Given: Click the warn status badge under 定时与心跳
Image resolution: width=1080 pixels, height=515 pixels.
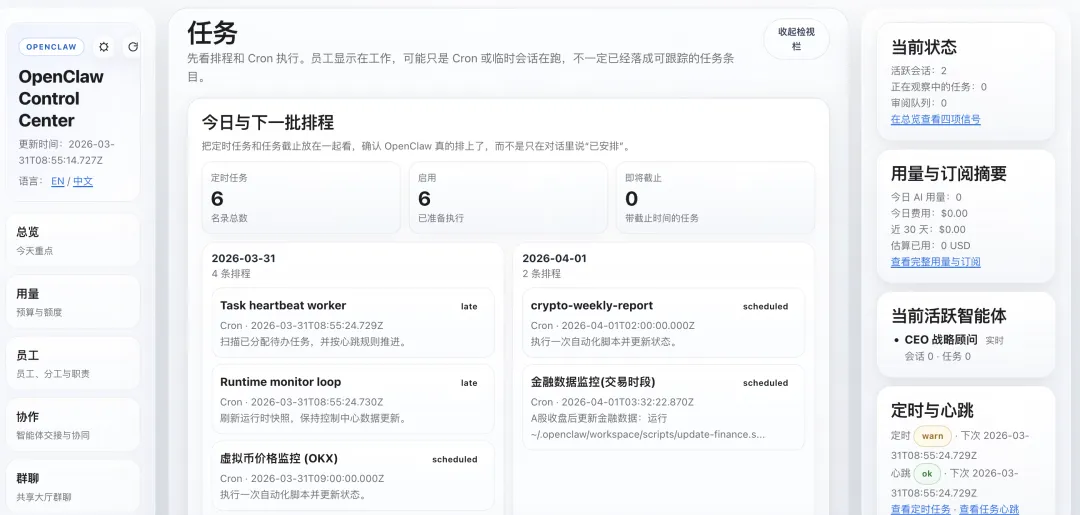Looking at the screenshot, I should click(933, 436).
